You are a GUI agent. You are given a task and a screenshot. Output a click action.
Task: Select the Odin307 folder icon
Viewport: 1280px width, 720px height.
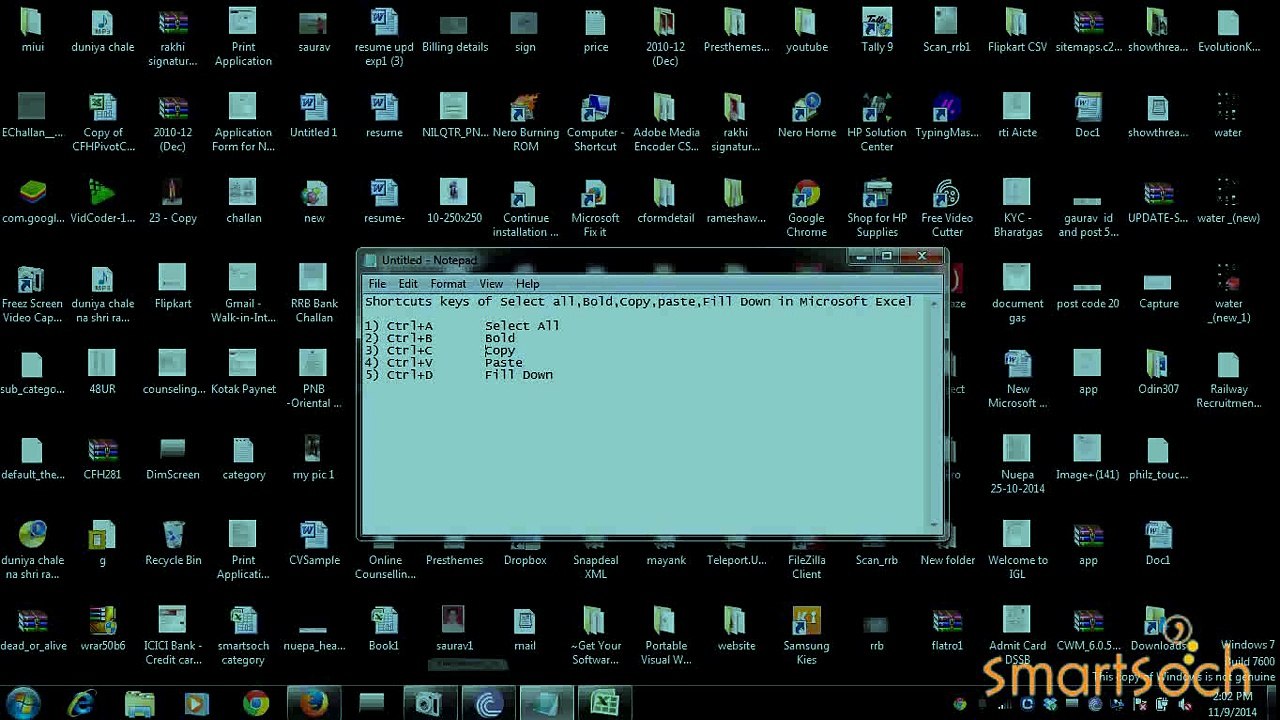tap(1158, 372)
